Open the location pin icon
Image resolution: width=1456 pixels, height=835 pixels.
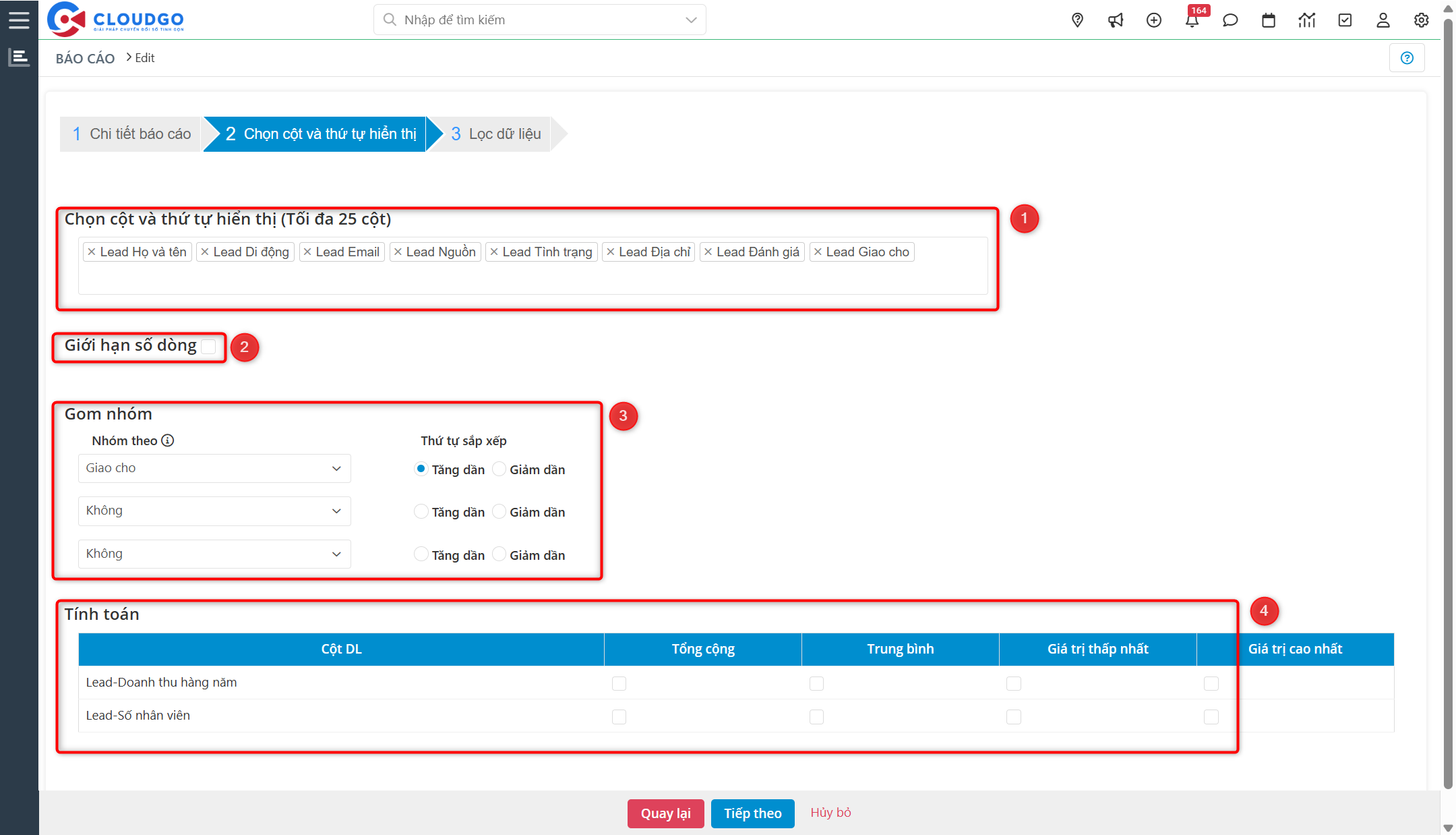[1077, 20]
